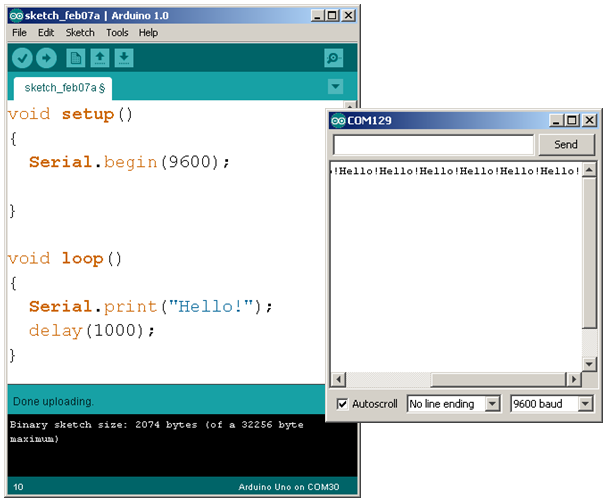Save the sketch with Save icon

124,58
